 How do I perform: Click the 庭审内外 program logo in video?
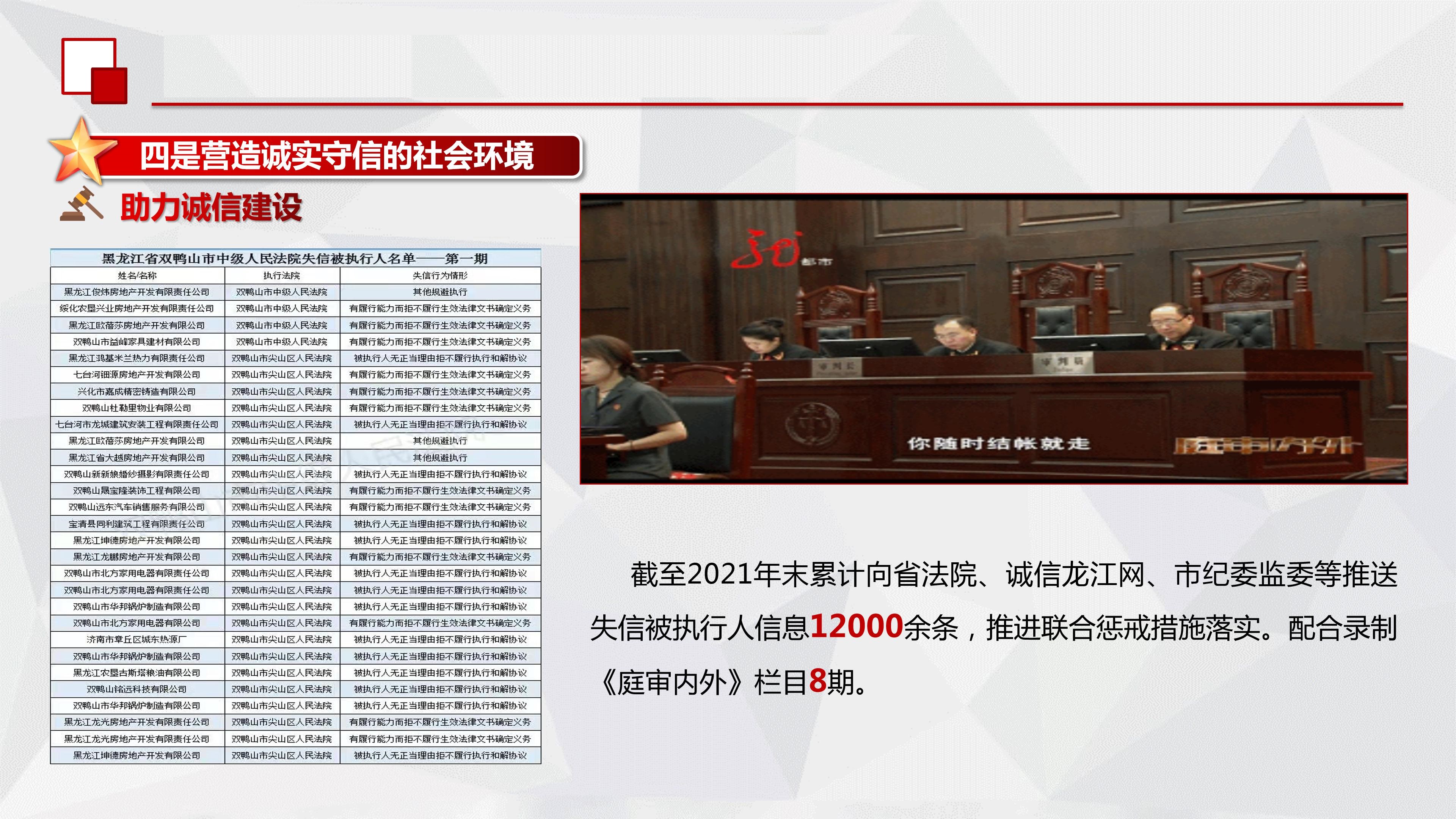[x=1266, y=446]
